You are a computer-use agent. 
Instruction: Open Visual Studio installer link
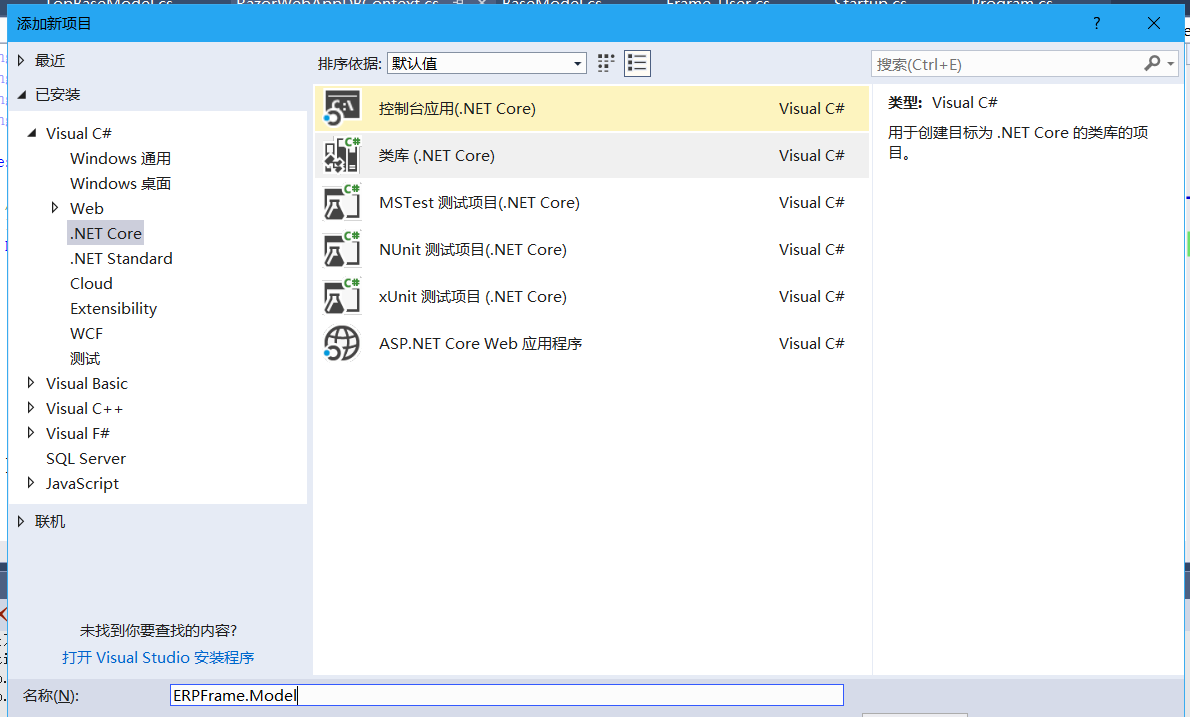(x=158, y=658)
